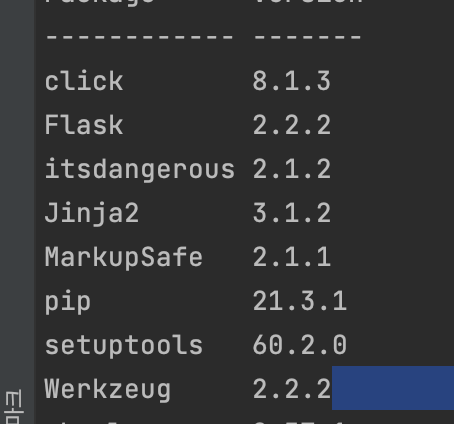The height and width of the screenshot is (424, 454).
Task: Select the setuptools package name
Action: pos(124,346)
